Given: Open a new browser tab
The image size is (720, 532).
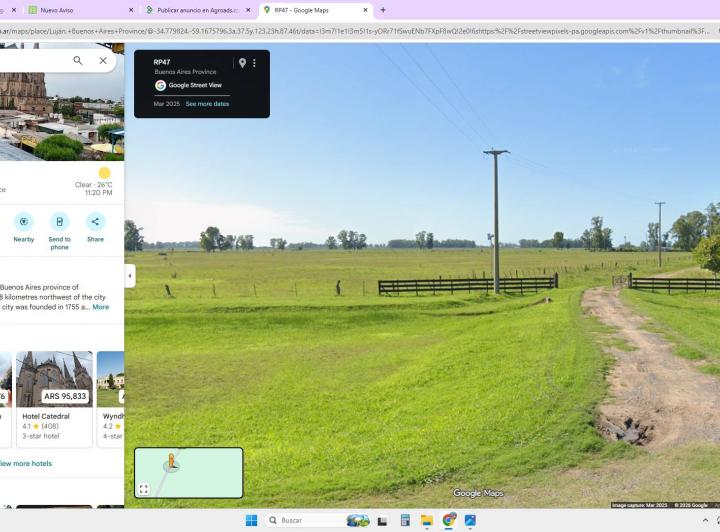Looking at the screenshot, I should point(383,10).
